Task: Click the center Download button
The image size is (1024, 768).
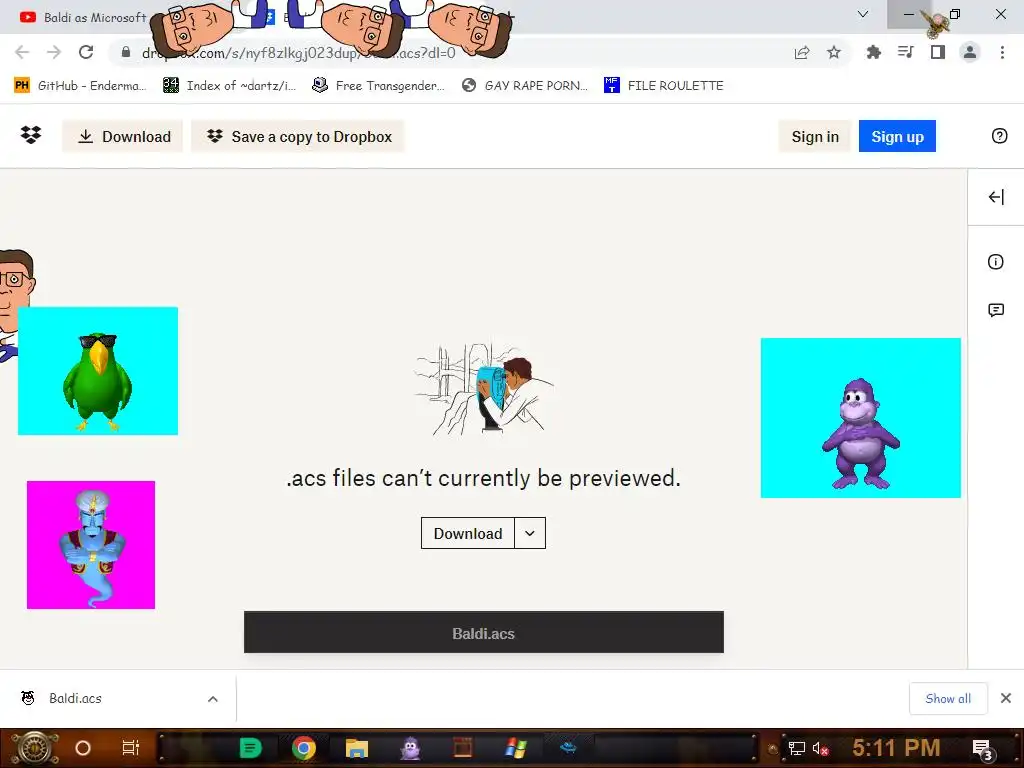Action: pos(468,534)
